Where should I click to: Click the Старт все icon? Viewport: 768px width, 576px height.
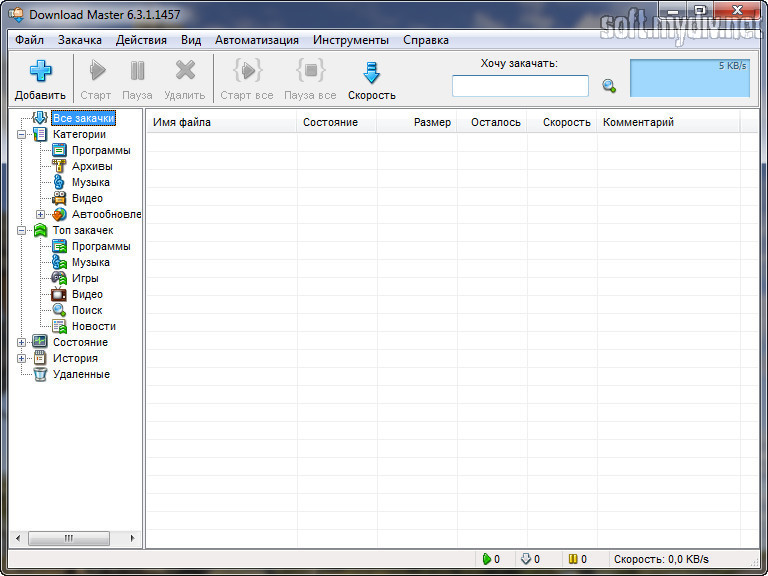[x=247, y=71]
